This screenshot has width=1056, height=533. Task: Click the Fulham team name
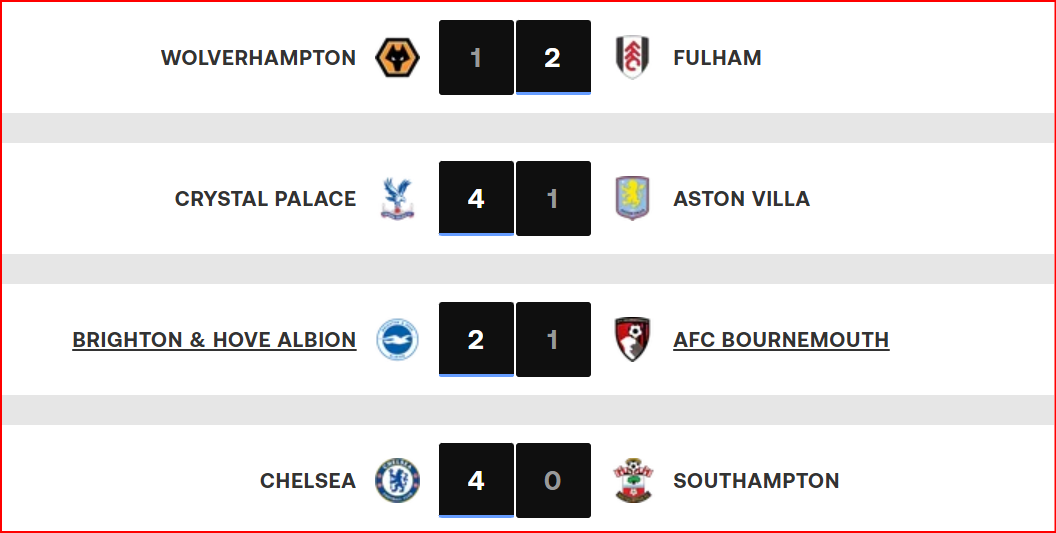717,58
